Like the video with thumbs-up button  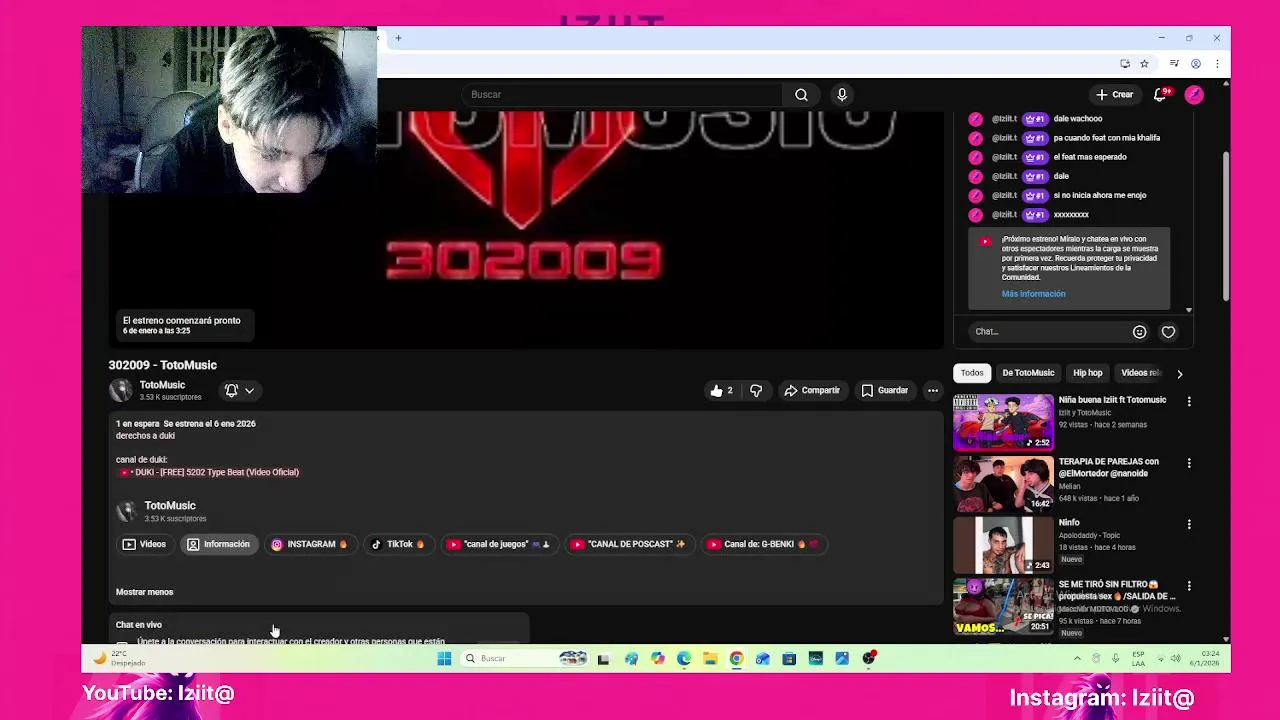tap(721, 390)
